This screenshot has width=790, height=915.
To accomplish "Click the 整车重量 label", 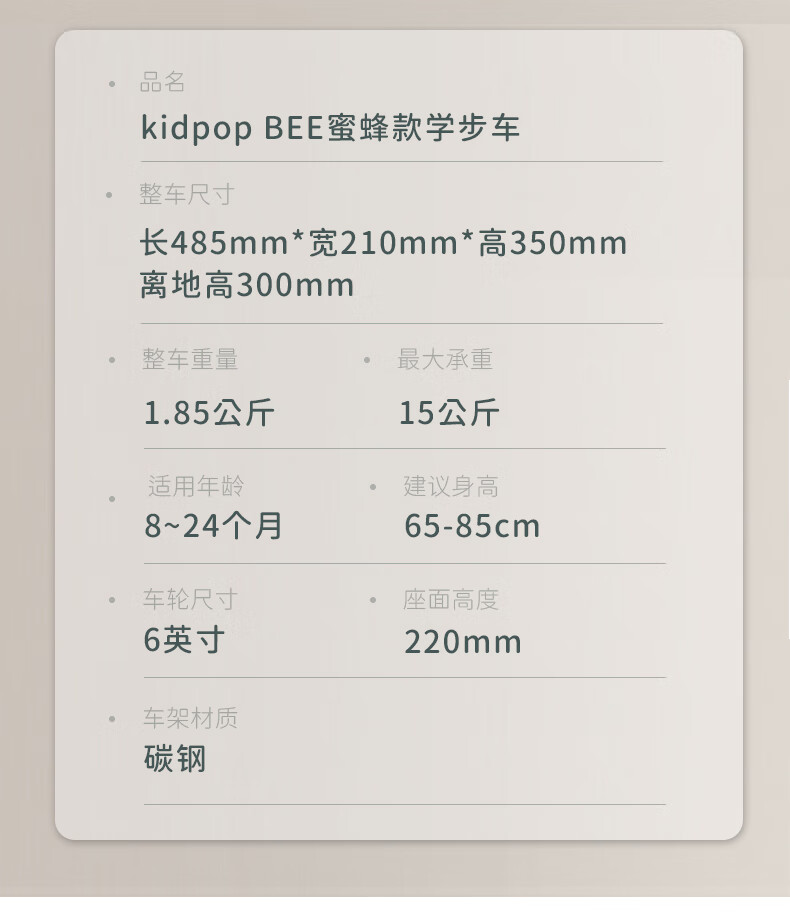I will click(x=190, y=359).
